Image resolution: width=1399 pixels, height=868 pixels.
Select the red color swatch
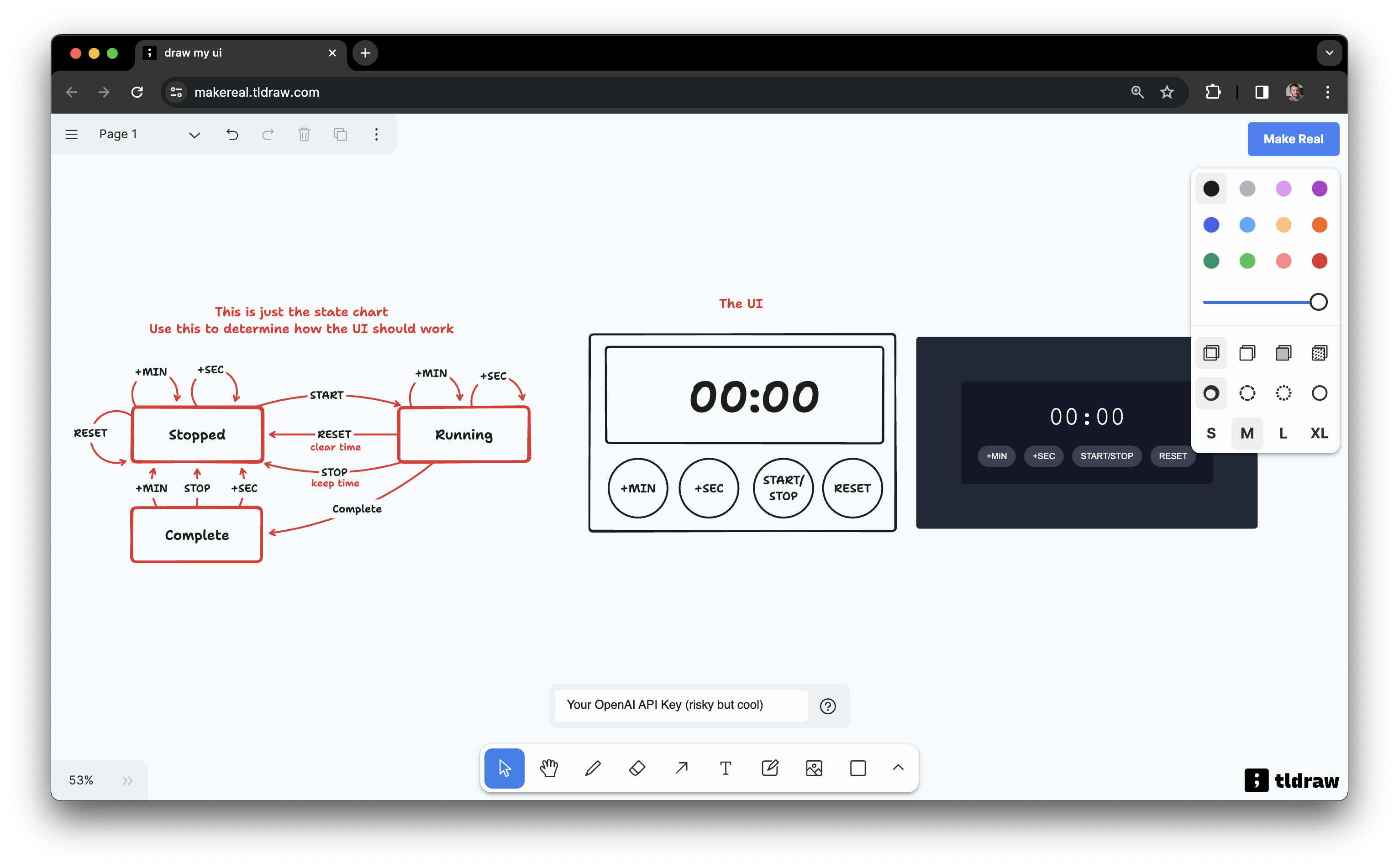(x=1319, y=261)
